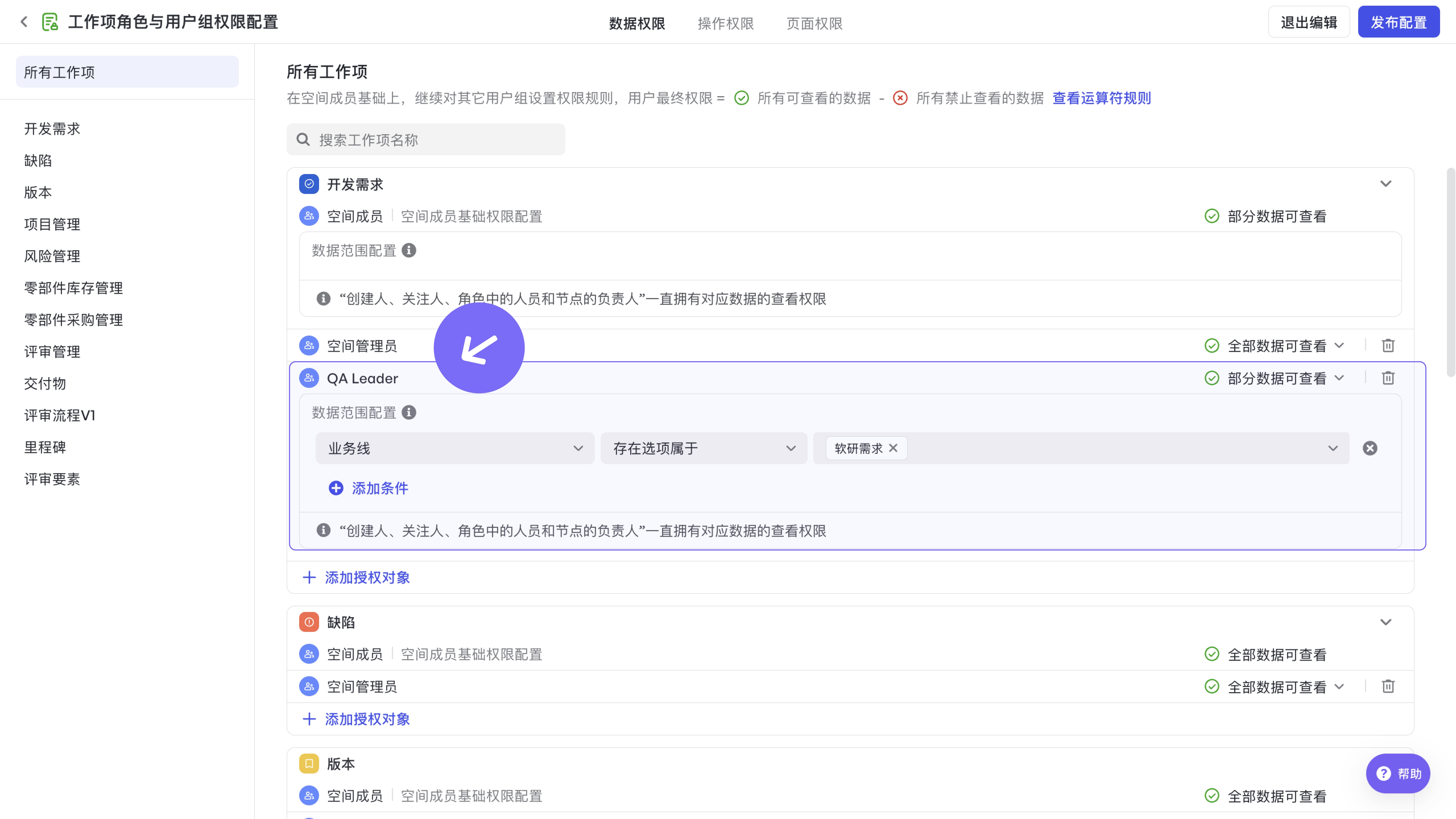Click the plus icon beside 添加条件
This screenshot has height=819, width=1456.
coord(336,488)
